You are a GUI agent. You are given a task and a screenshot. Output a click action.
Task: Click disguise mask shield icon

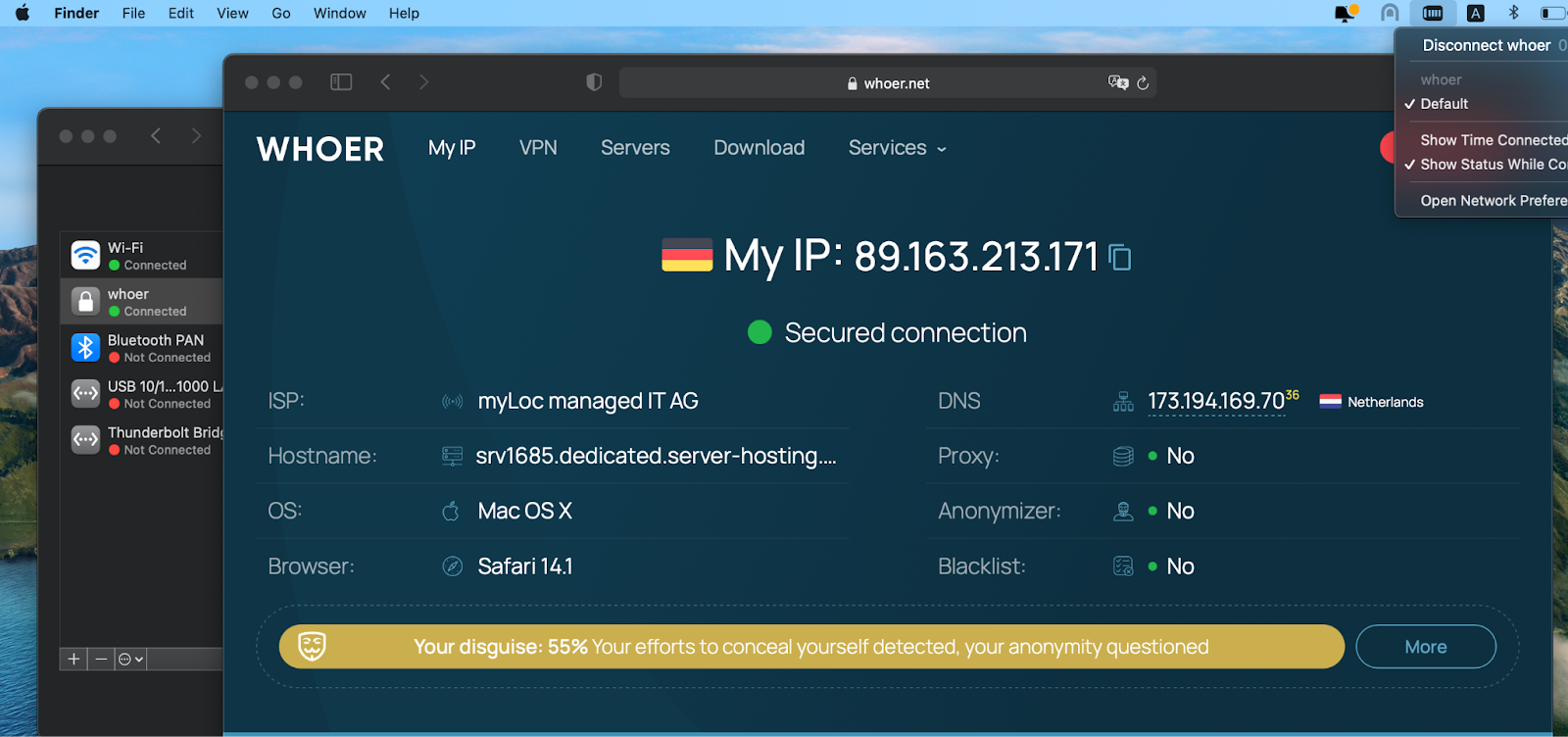click(x=312, y=646)
